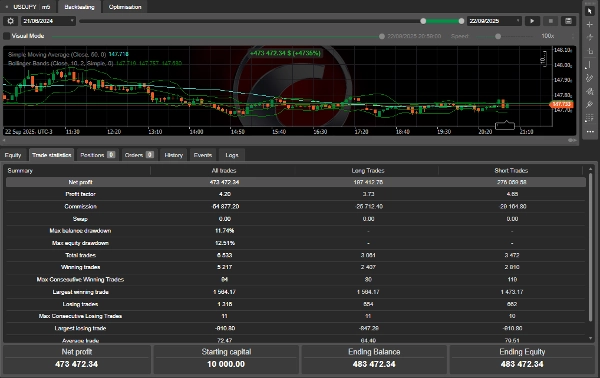Click the Long Trades column header
Viewport: 600px width, 378px height.
pyautogui.click(x=368, y=171)
